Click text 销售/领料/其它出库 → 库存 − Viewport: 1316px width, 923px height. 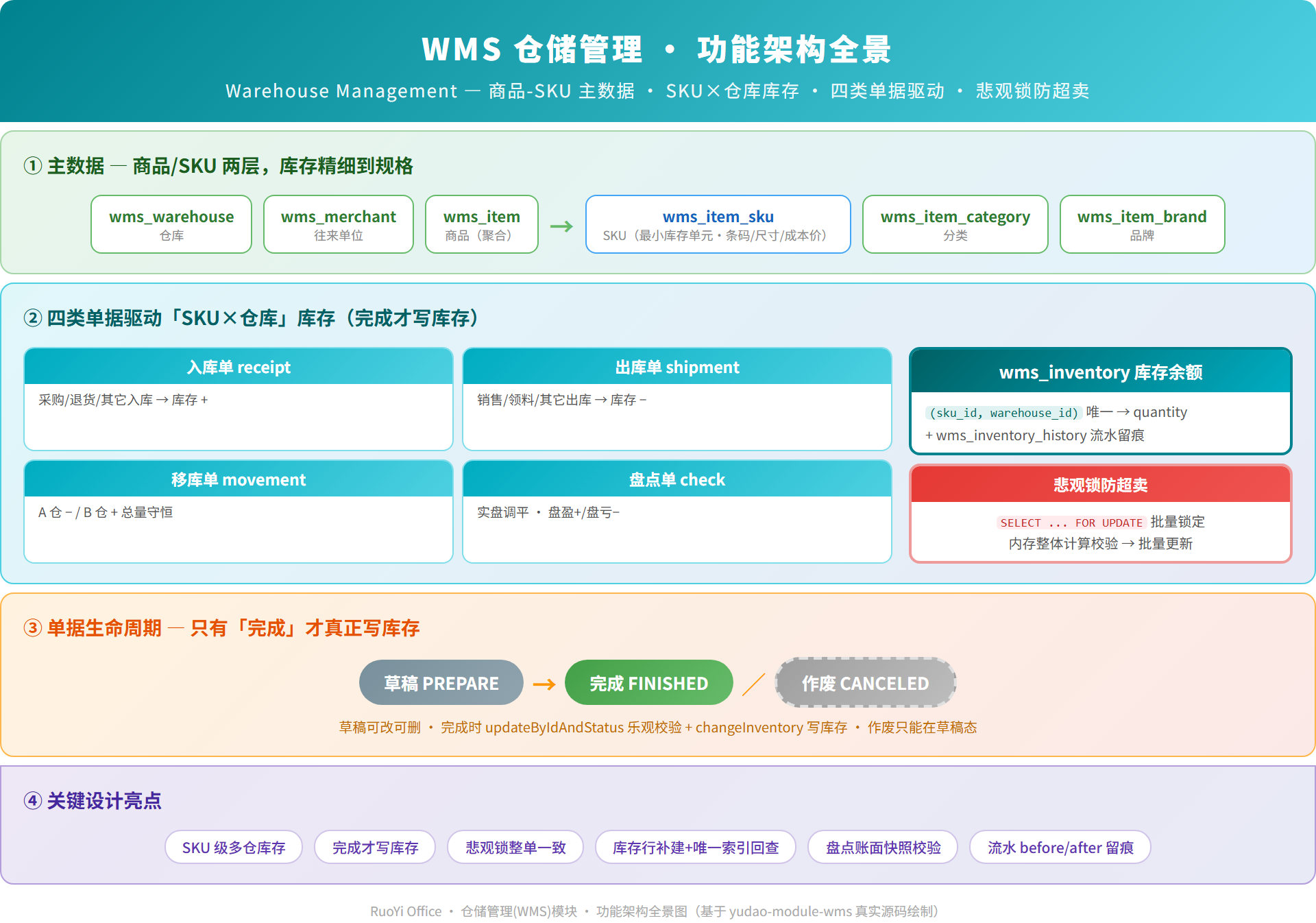(x=562, y=400)
